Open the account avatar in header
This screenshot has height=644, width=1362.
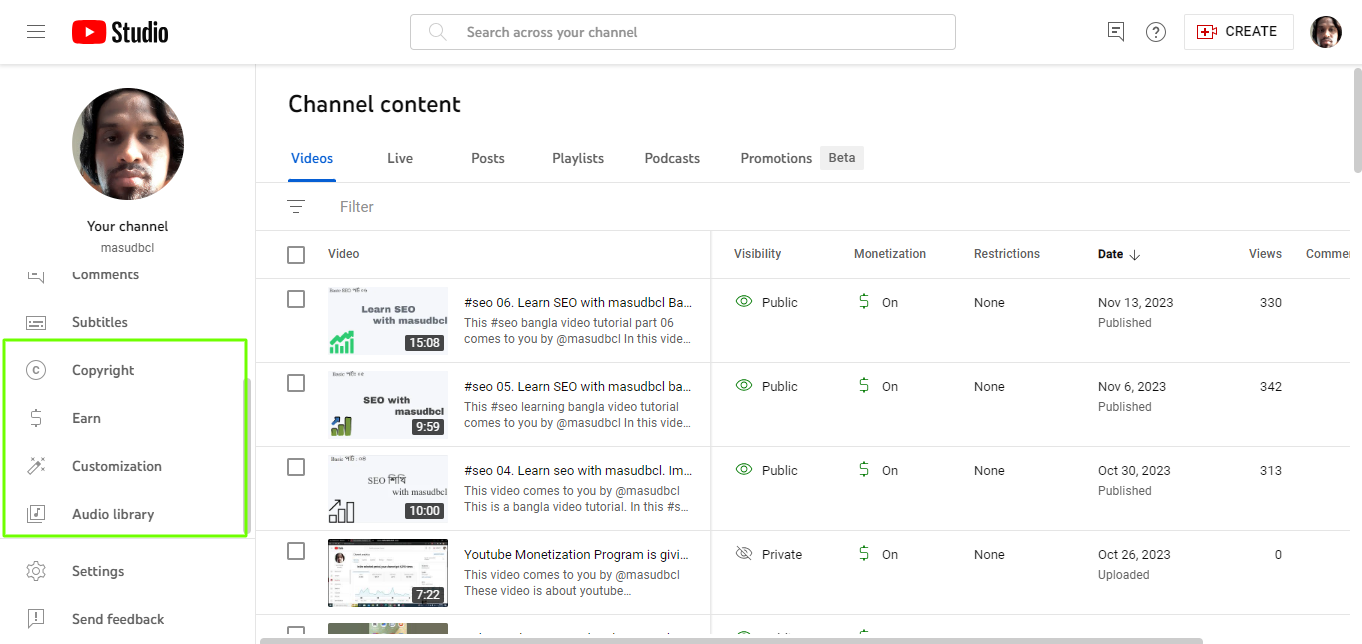pos(1326,32)
